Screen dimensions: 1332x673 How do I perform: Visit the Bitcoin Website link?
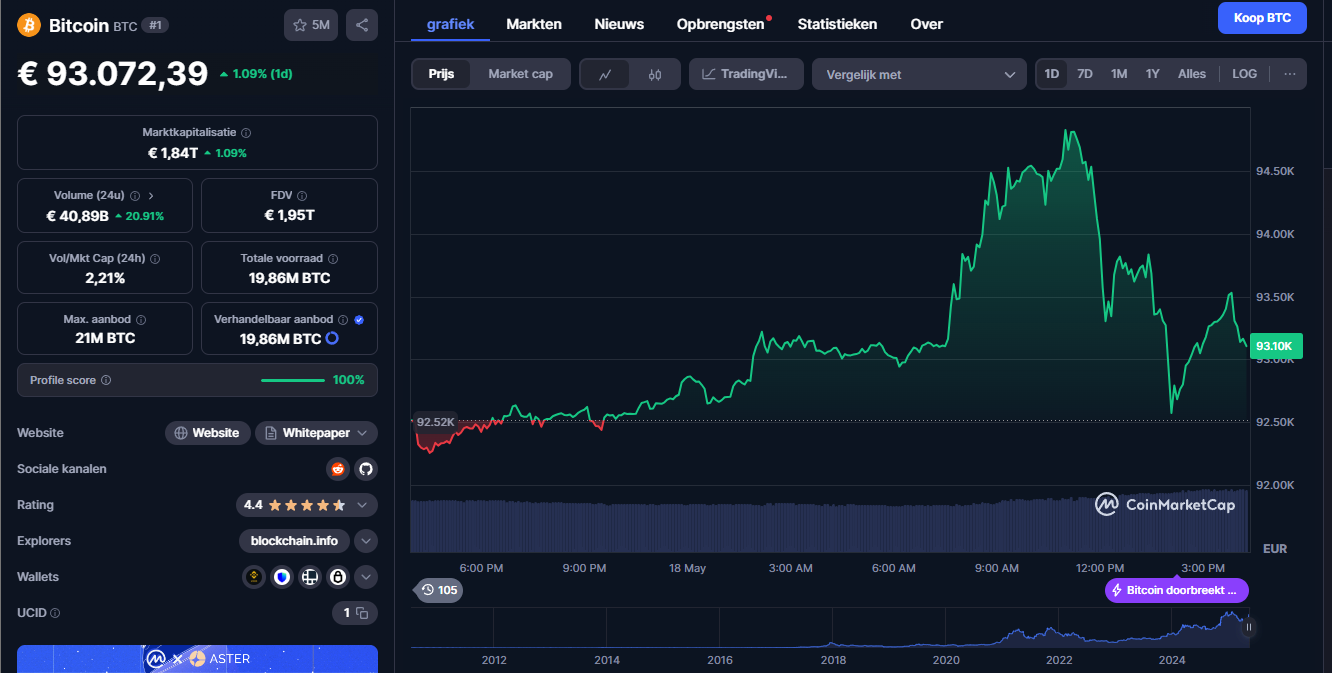(x=208, y=433)
